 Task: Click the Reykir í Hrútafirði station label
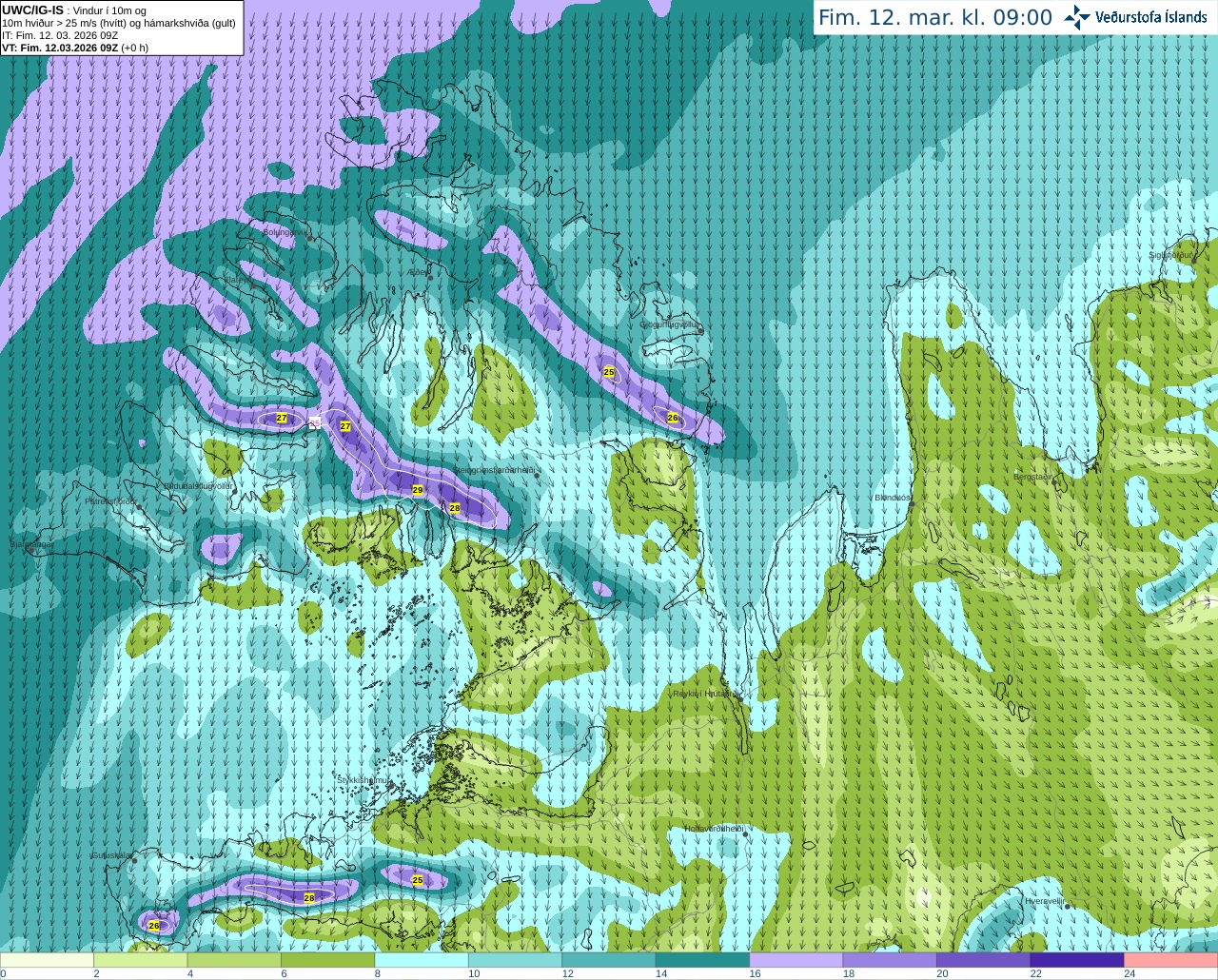pos(706,694)
